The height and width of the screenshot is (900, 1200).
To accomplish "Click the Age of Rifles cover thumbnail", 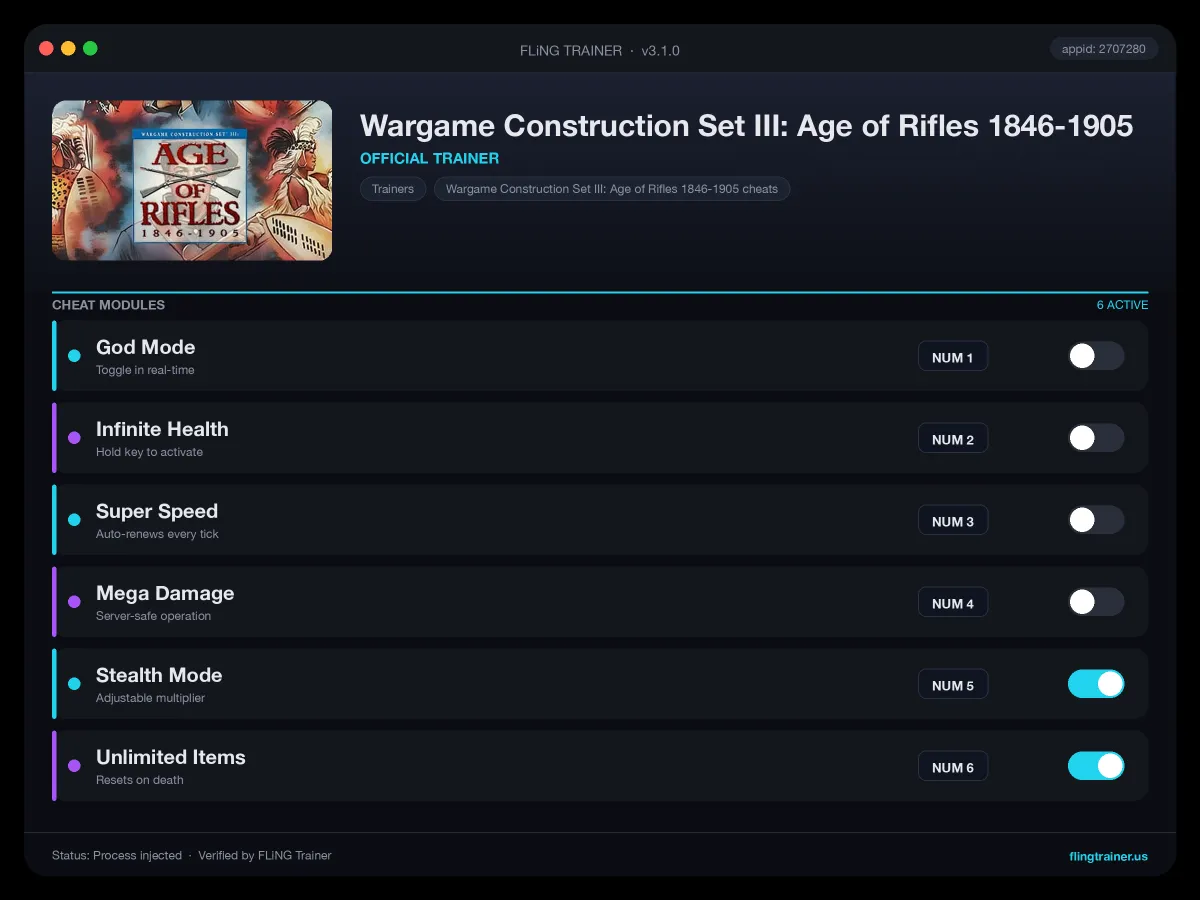I will [192, 180].
